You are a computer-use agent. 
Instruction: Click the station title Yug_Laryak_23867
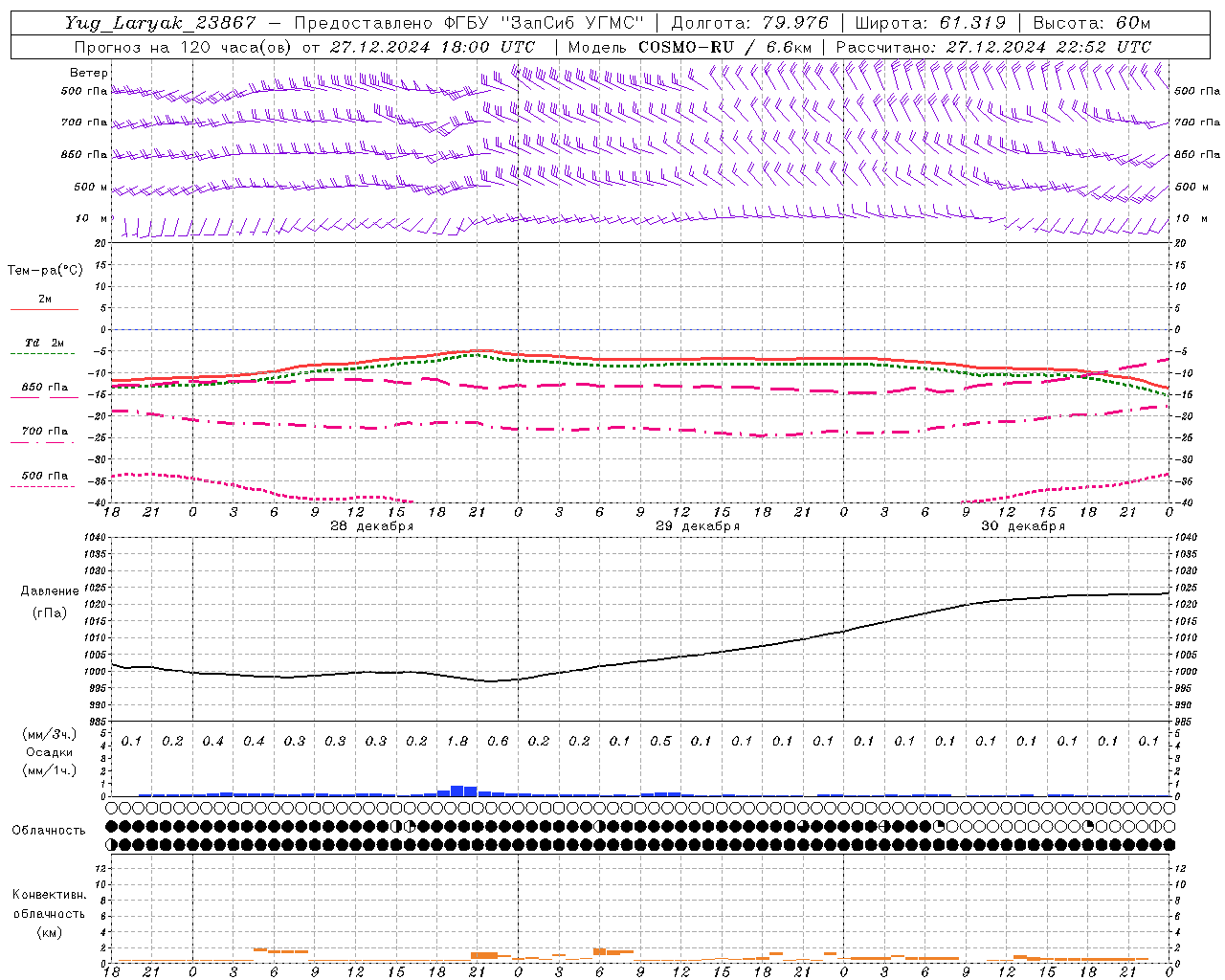pyautogui.click(x=161, y=23)
